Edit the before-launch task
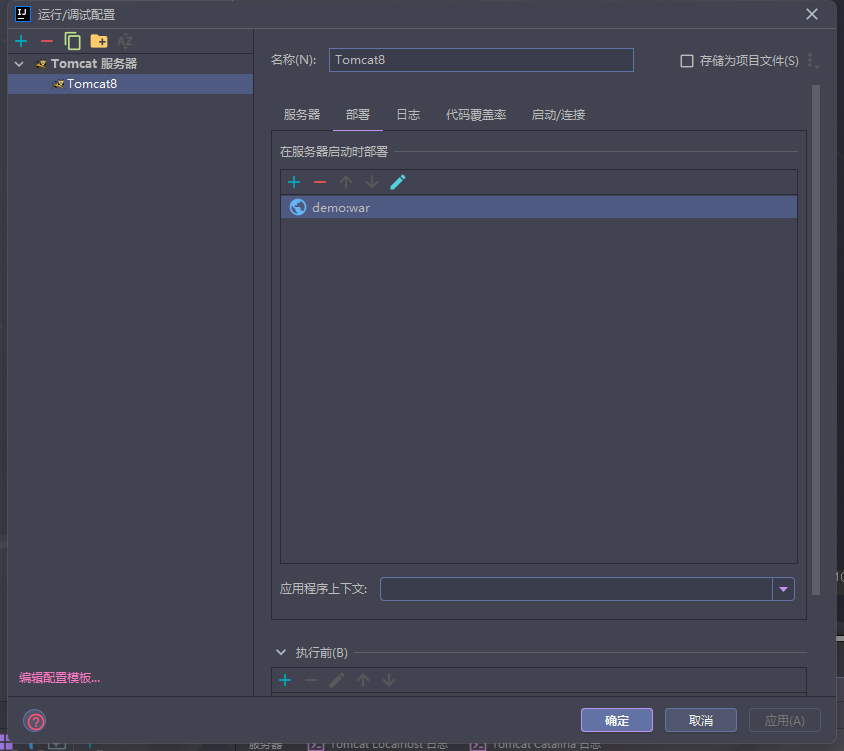This screenshot has width=844, height=751. [x=337, y=680]
